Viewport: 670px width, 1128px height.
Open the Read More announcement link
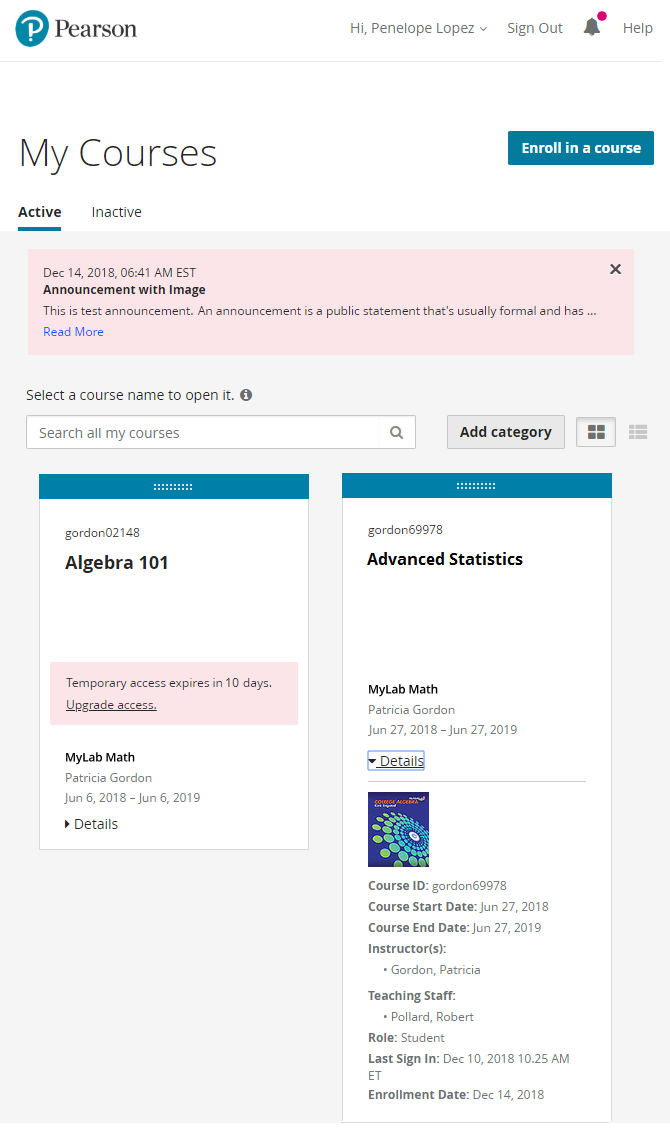tap(73, 332)
